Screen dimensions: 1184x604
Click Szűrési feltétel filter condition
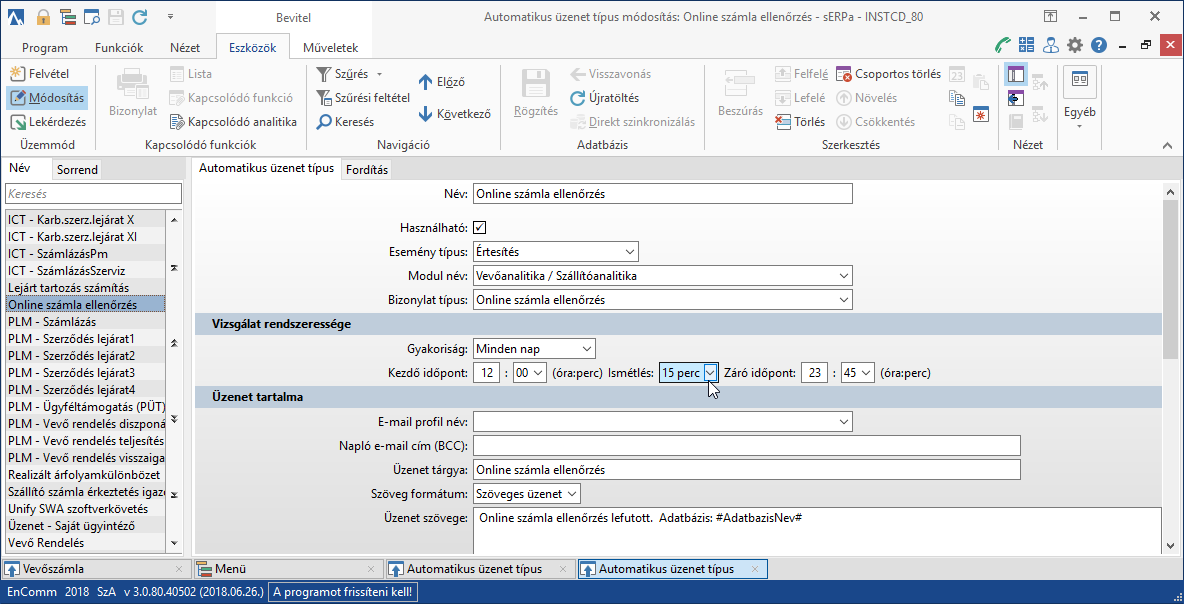click(362, 97)
